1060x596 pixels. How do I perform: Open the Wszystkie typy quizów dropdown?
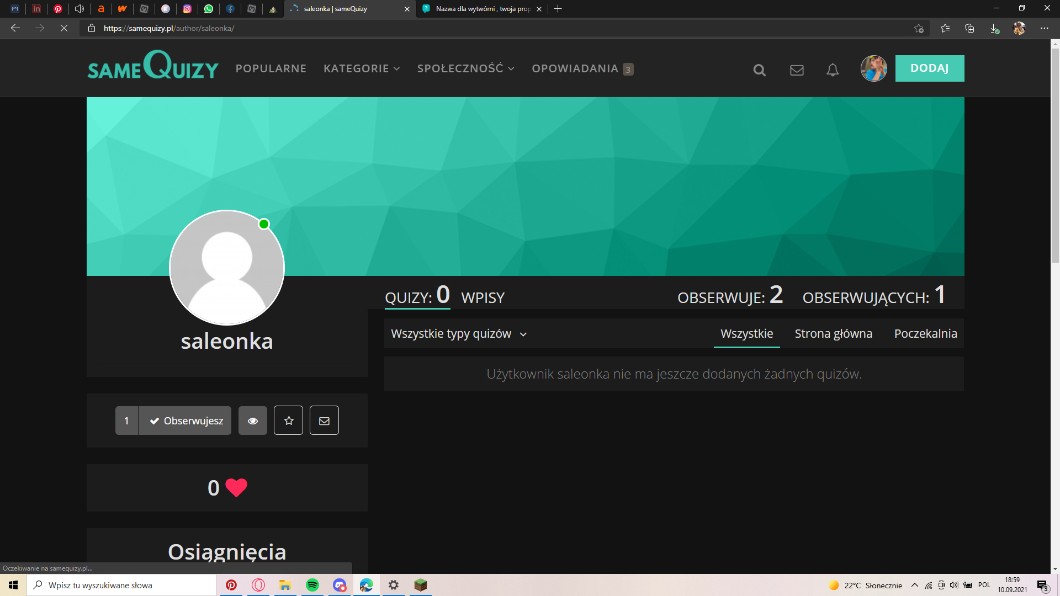(459, 334)
